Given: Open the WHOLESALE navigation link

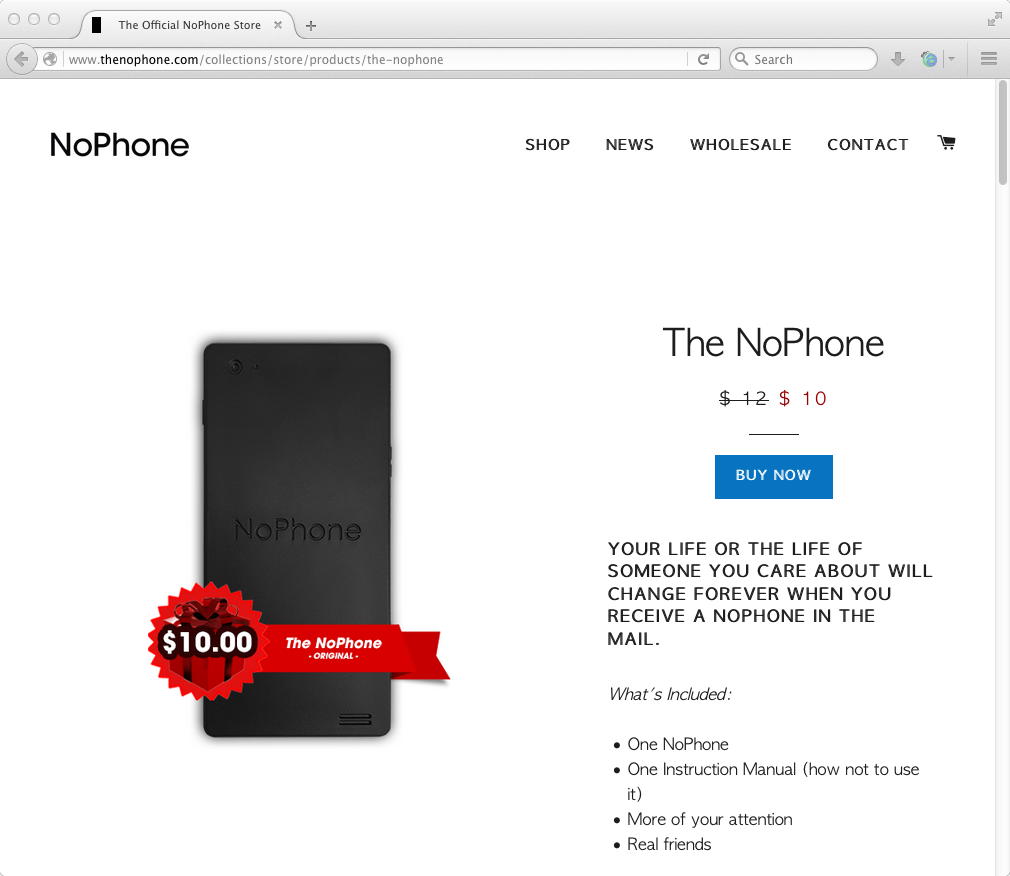Looking at the screenshot, I should coord(741,144).
